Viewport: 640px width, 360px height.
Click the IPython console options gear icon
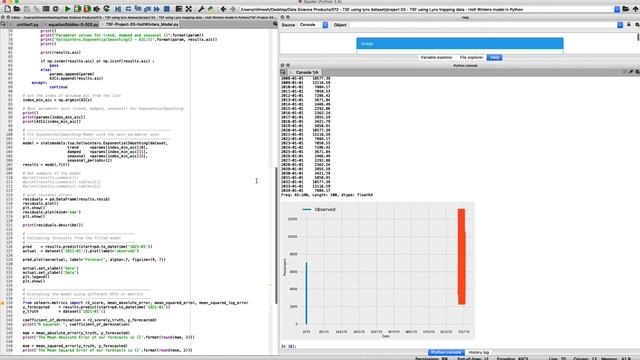tap(637, 72)
